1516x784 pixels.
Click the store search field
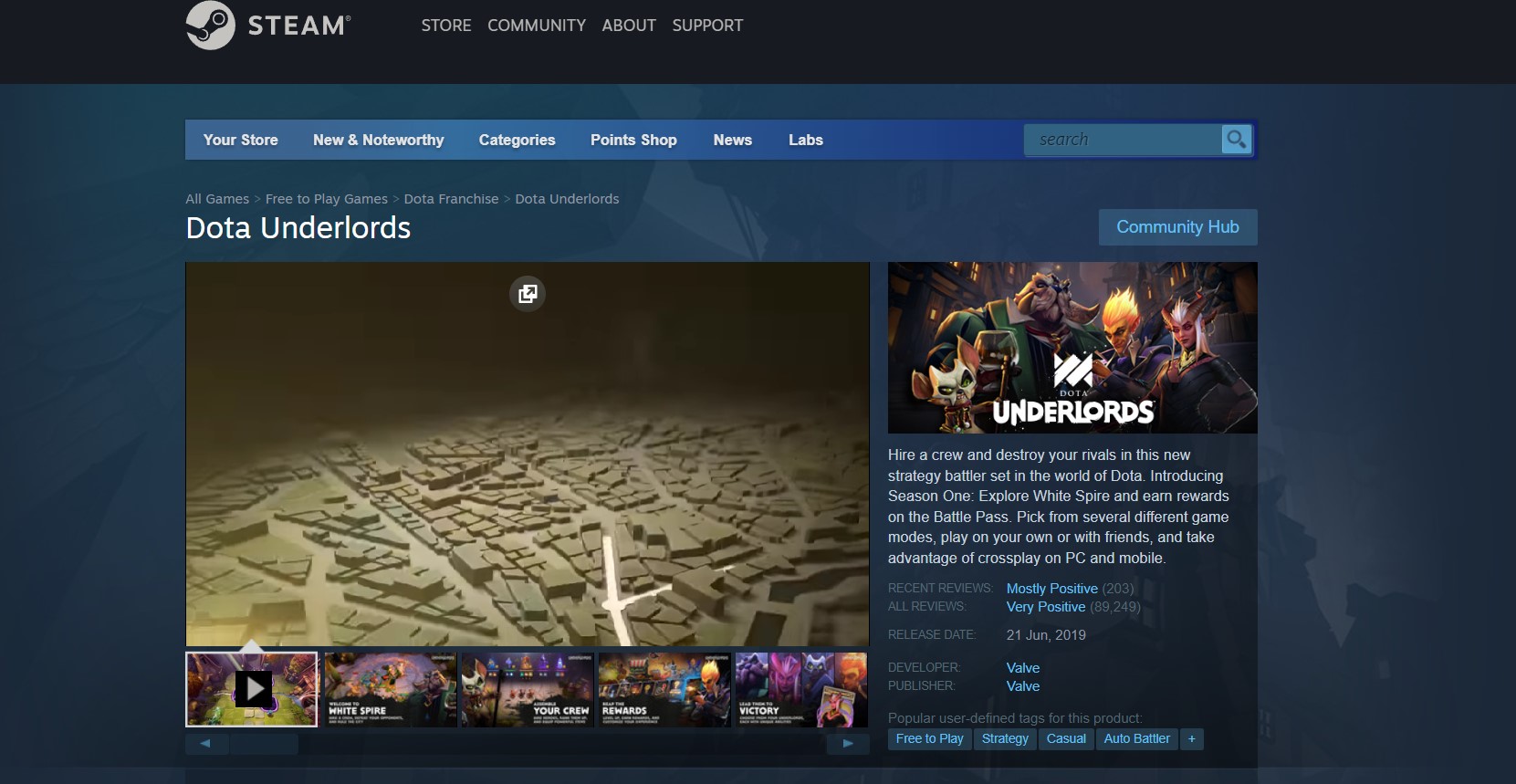tap(1123, 140)
